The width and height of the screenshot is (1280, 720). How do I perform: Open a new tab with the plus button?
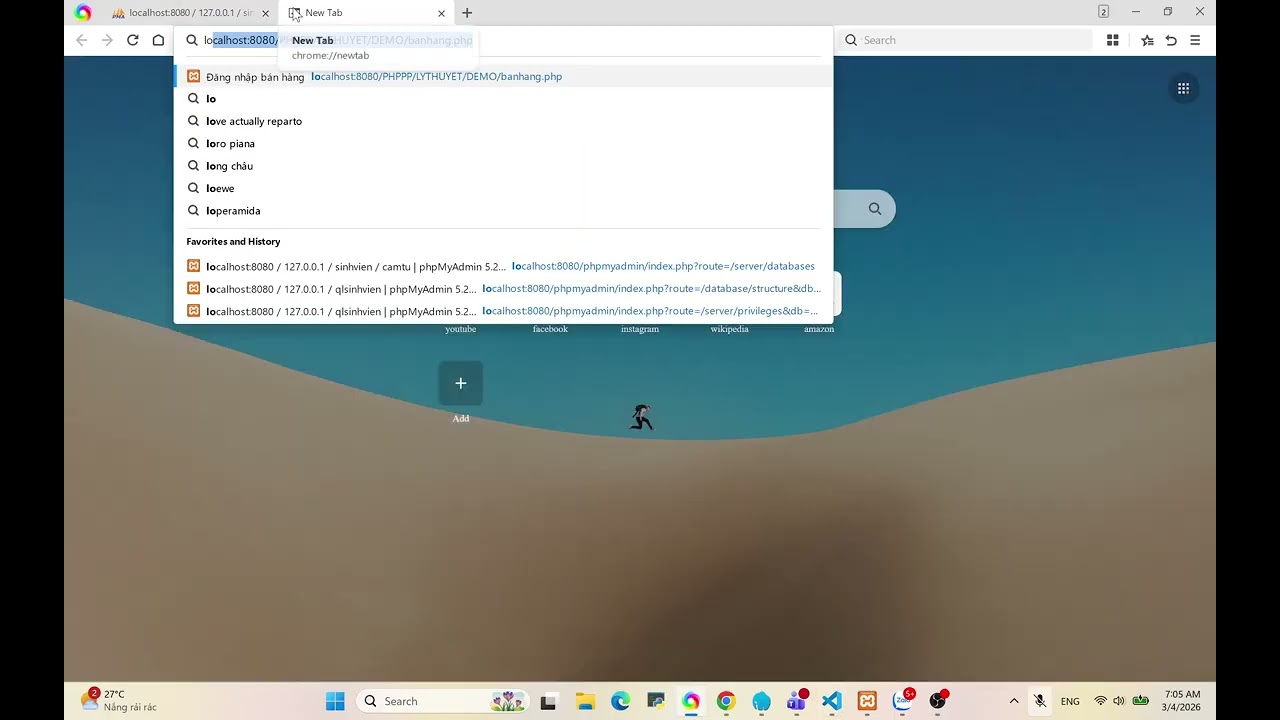click(467, 13)
